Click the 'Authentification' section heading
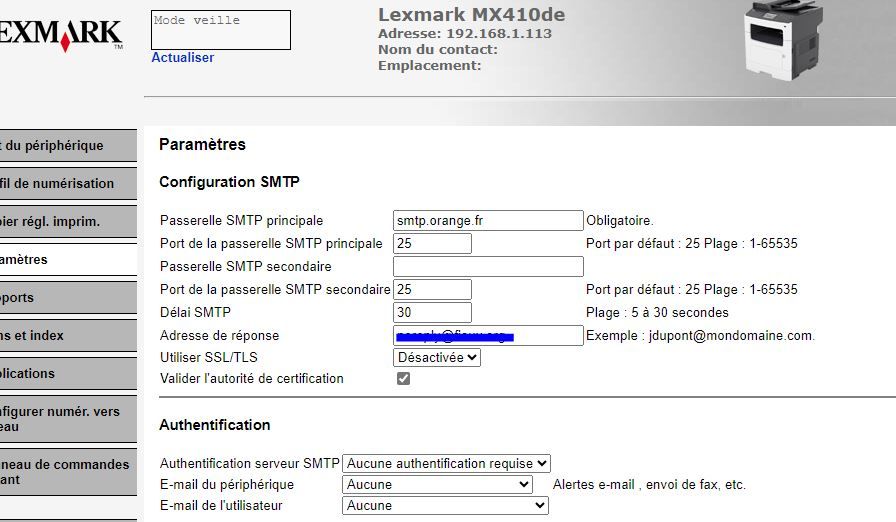This screenshot has width=896, height=522. 214,425
